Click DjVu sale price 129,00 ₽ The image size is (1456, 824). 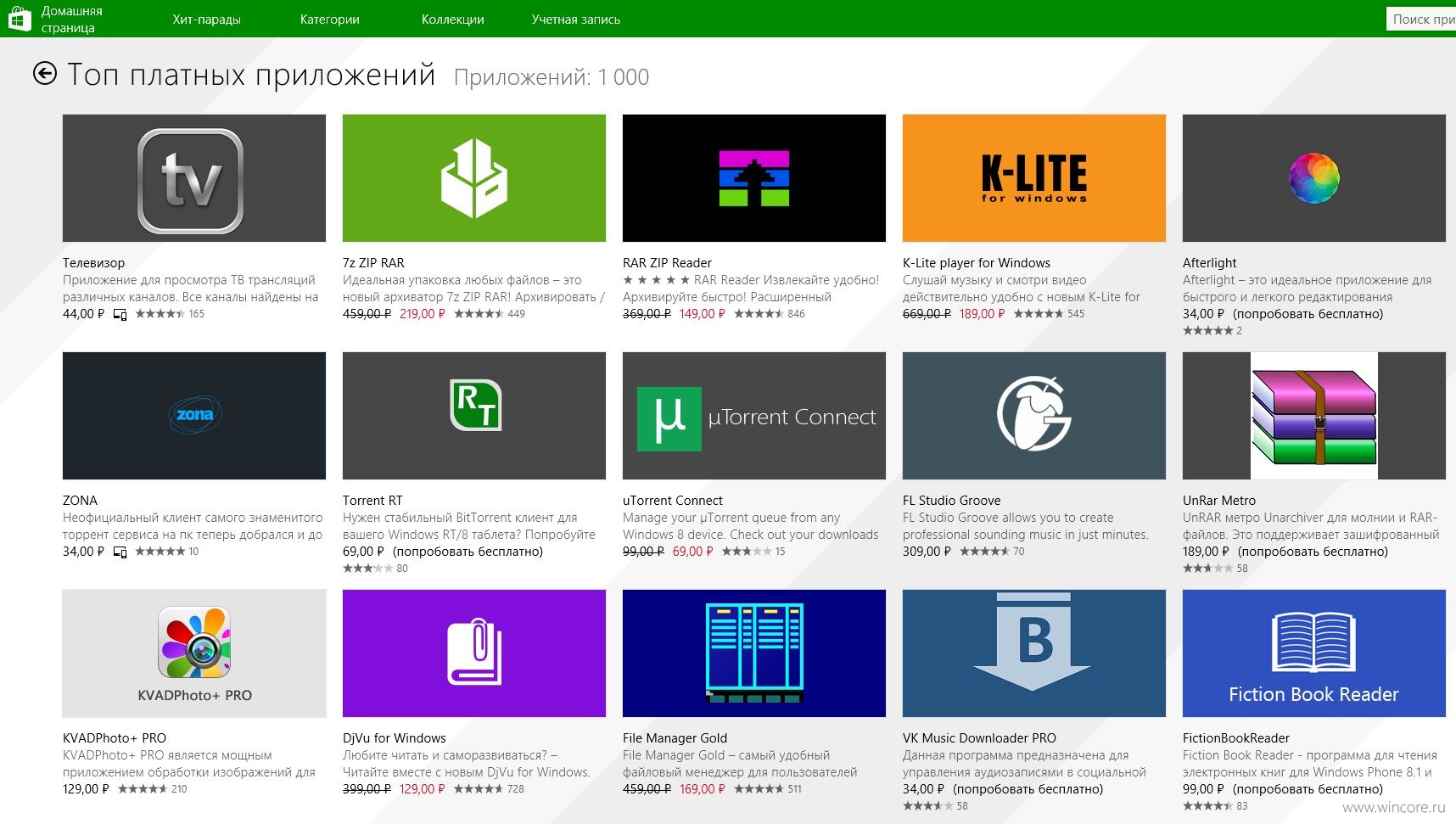point(423,789)
